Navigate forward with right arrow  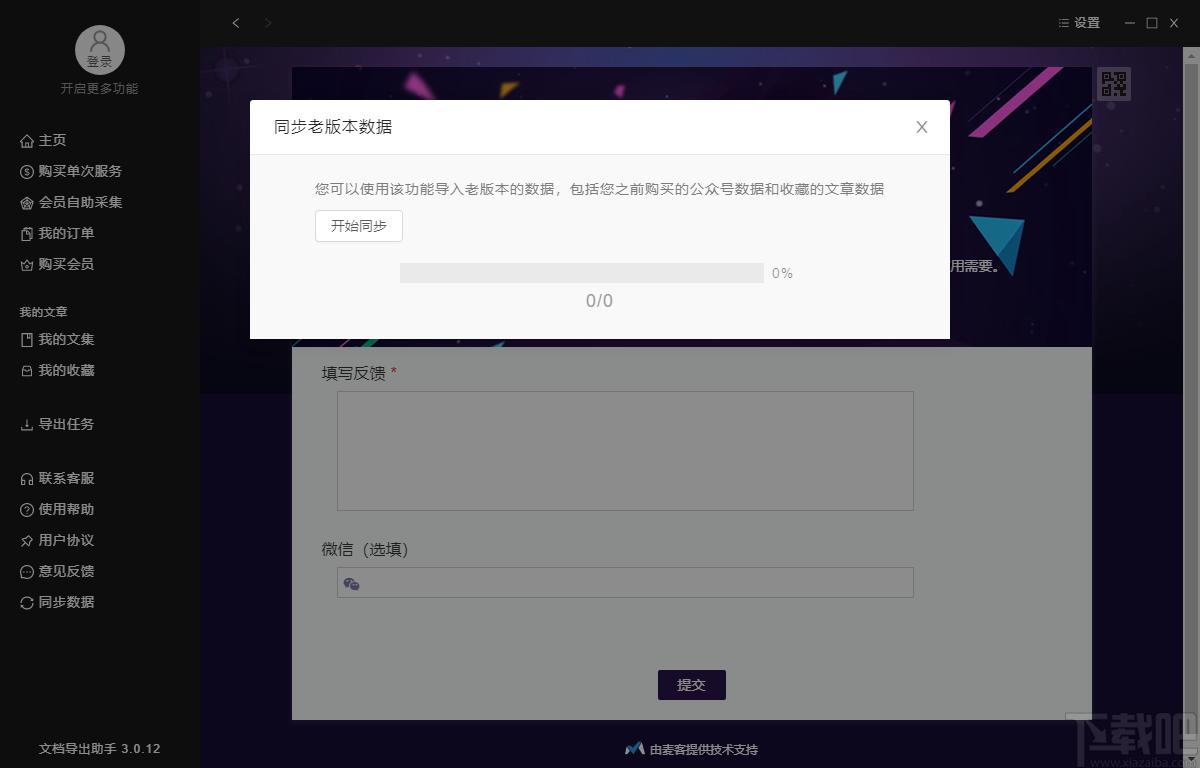[268, 23]
